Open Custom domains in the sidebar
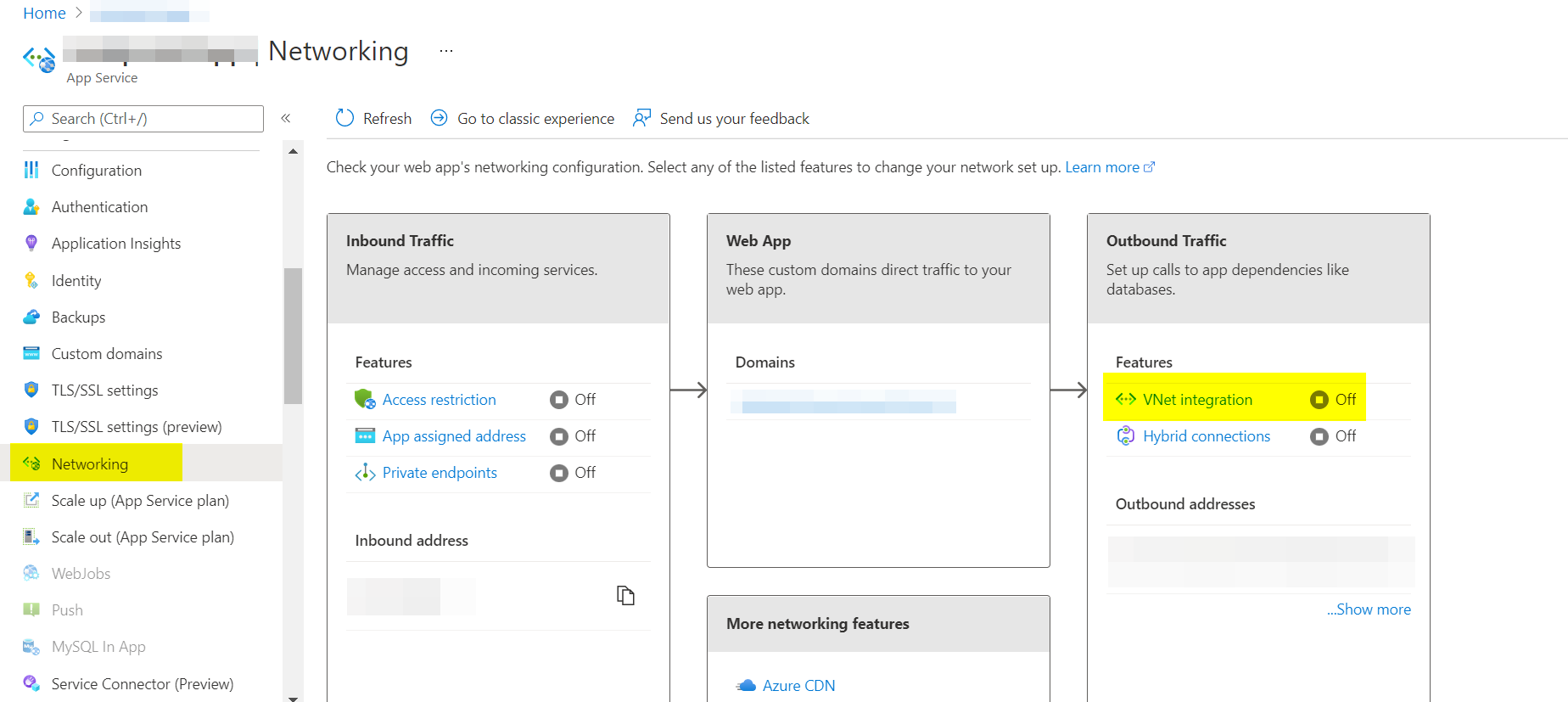Viewport: 1568px width, 702px height. pos(107,354)
